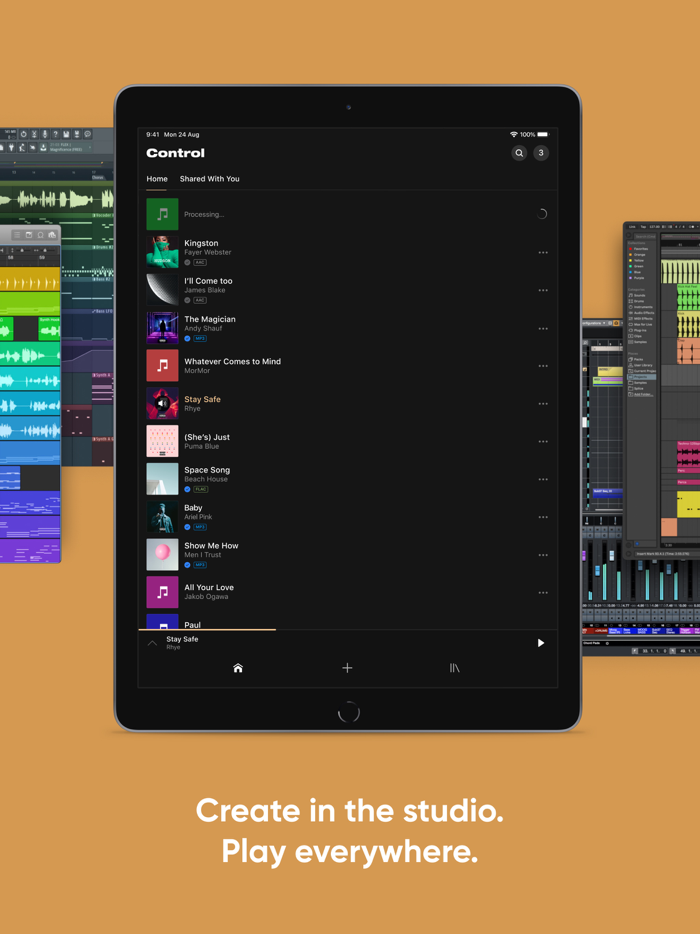Expand the mini player with the up chevron
The image size is (700, 934).
(152, 643)
